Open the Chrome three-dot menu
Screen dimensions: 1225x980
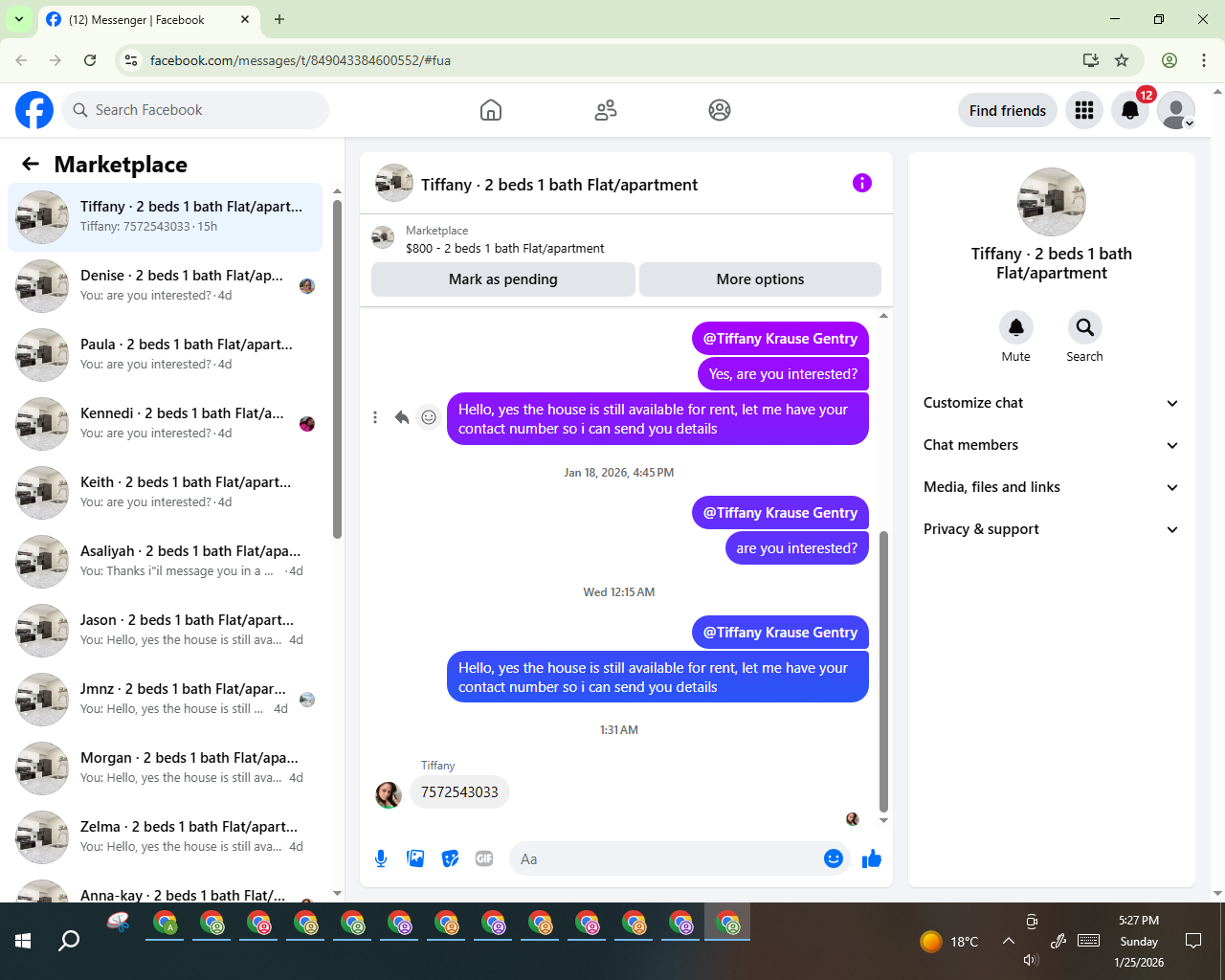[x=1204, y=60]
